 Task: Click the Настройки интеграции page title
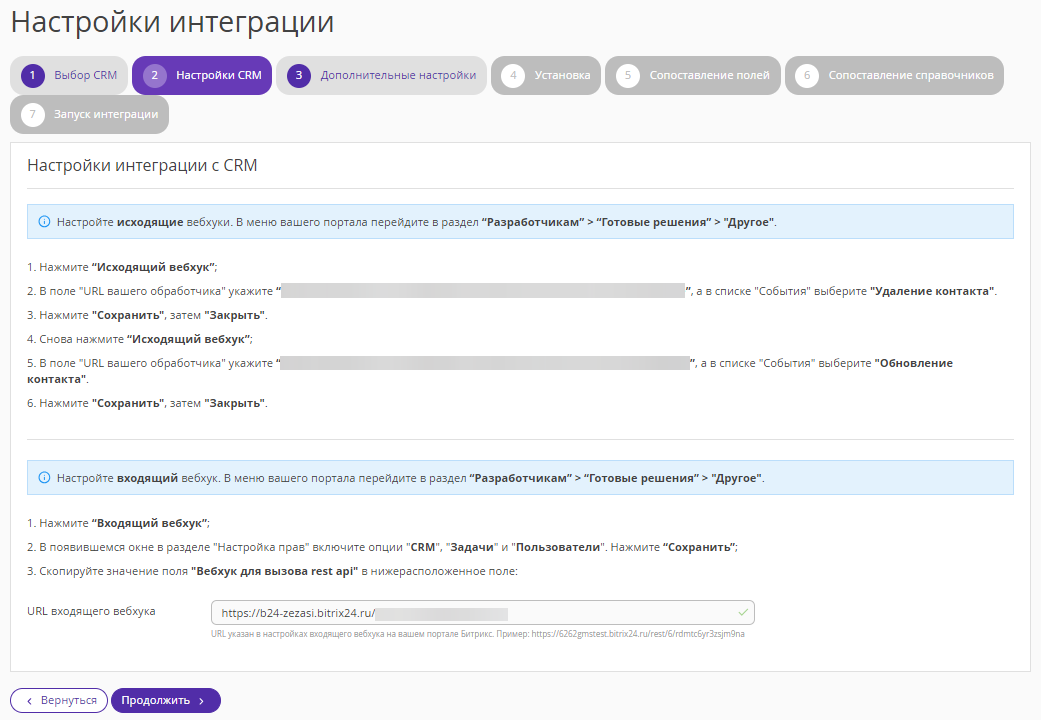coord(173,21)
